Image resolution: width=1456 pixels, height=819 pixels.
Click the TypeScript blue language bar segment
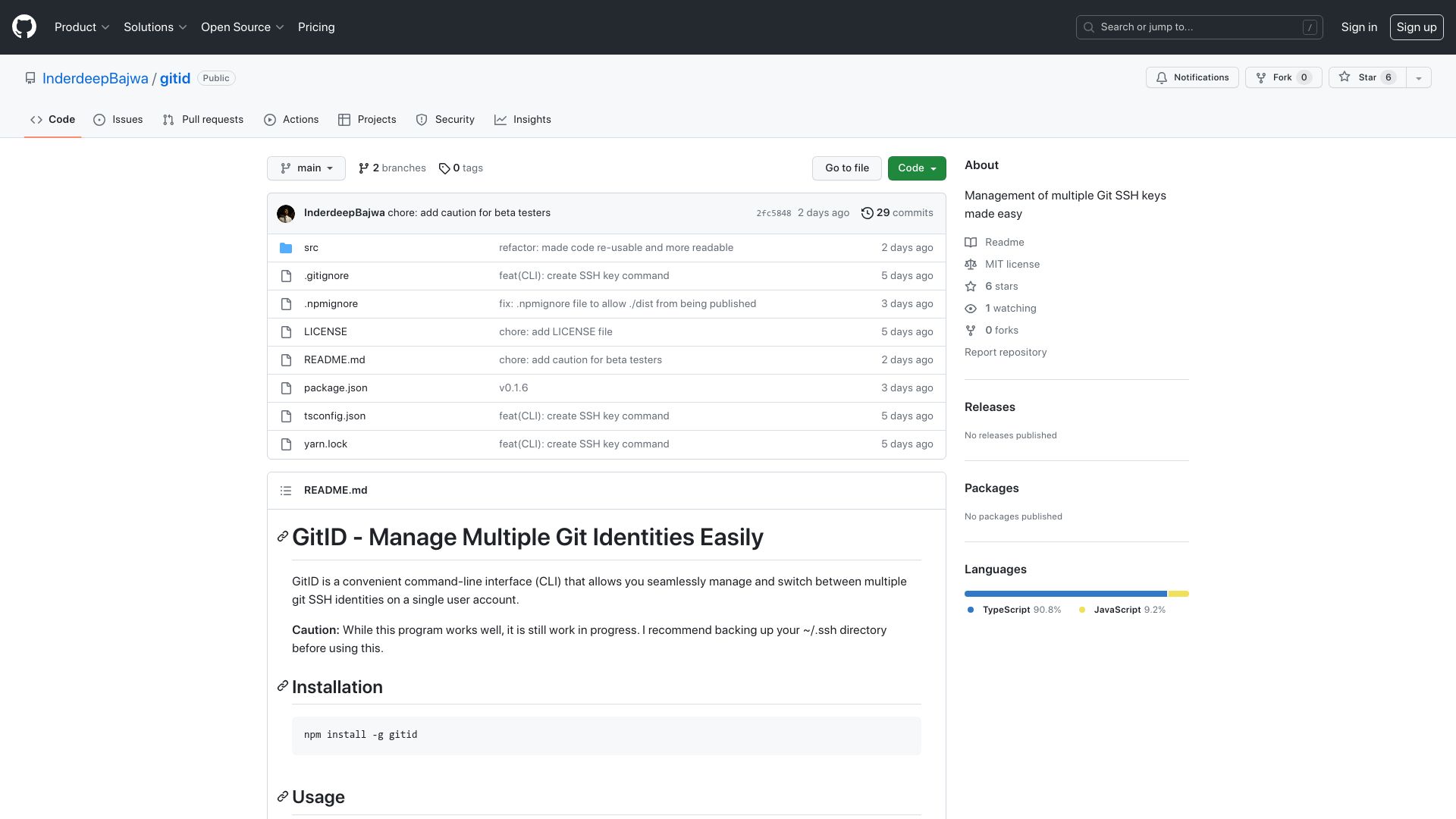point(1065,594)
